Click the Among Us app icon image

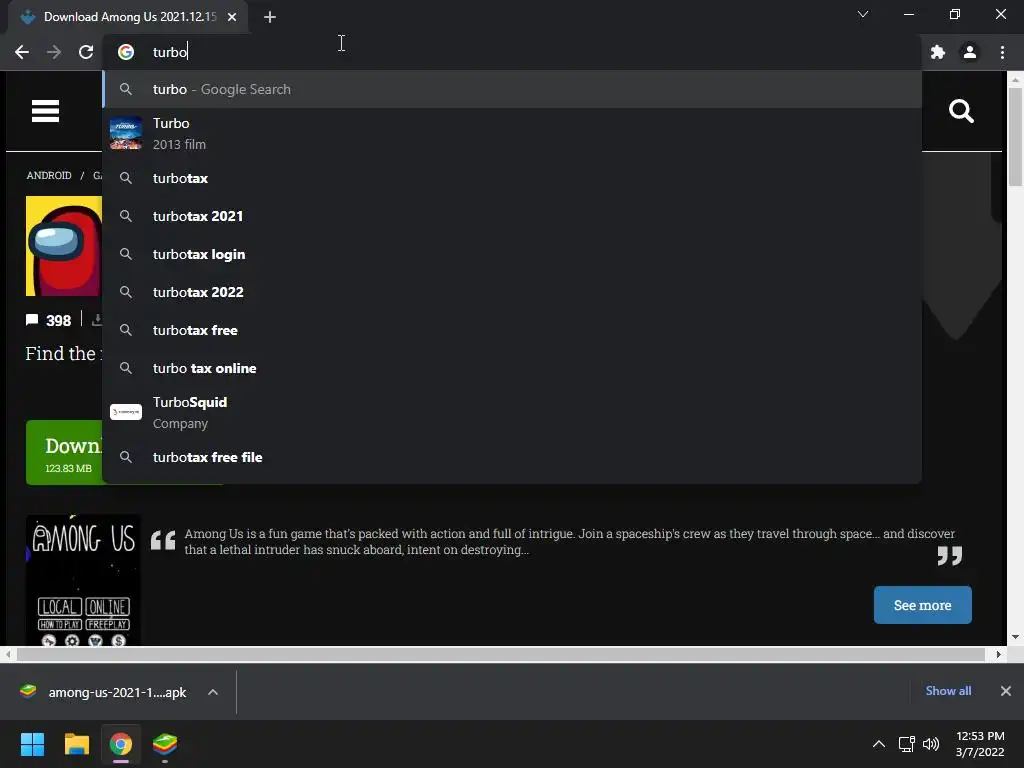[64, 246]
